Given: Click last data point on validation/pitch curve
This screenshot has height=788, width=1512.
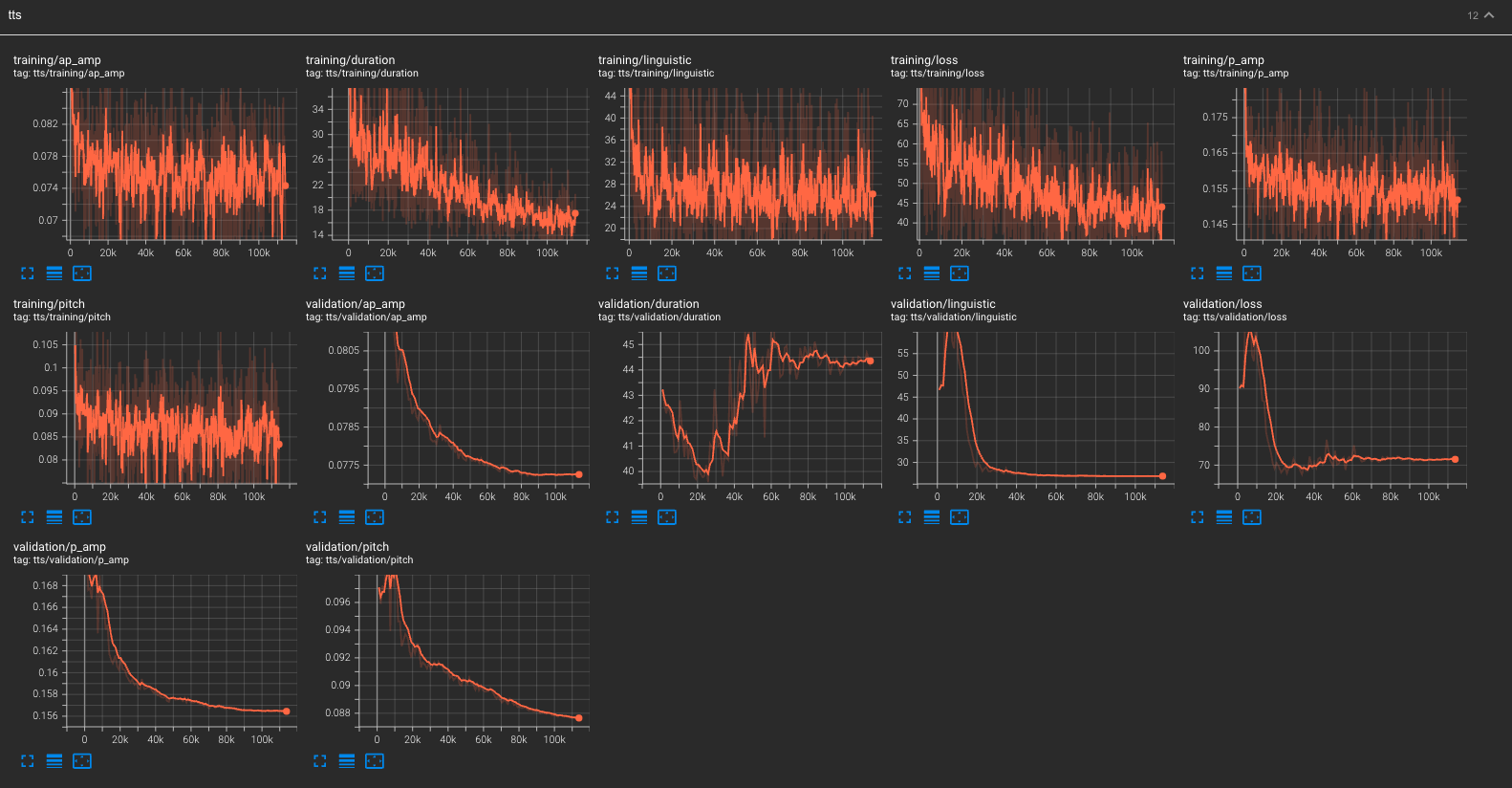Looking at the screenshot, I should click(x=578, y=717).
